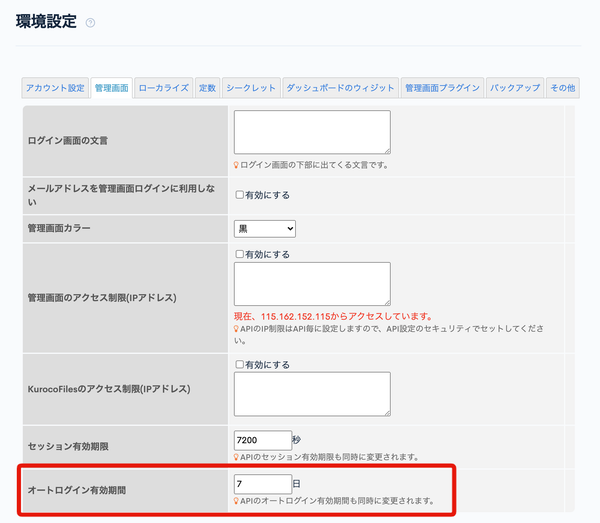Image resolution: width=600 pixels, height=523 pixels.
Task: Click the red text 現在、115.162.152.115からアクセスしています。
Action: pyautogui.click(x=333, y=316)
